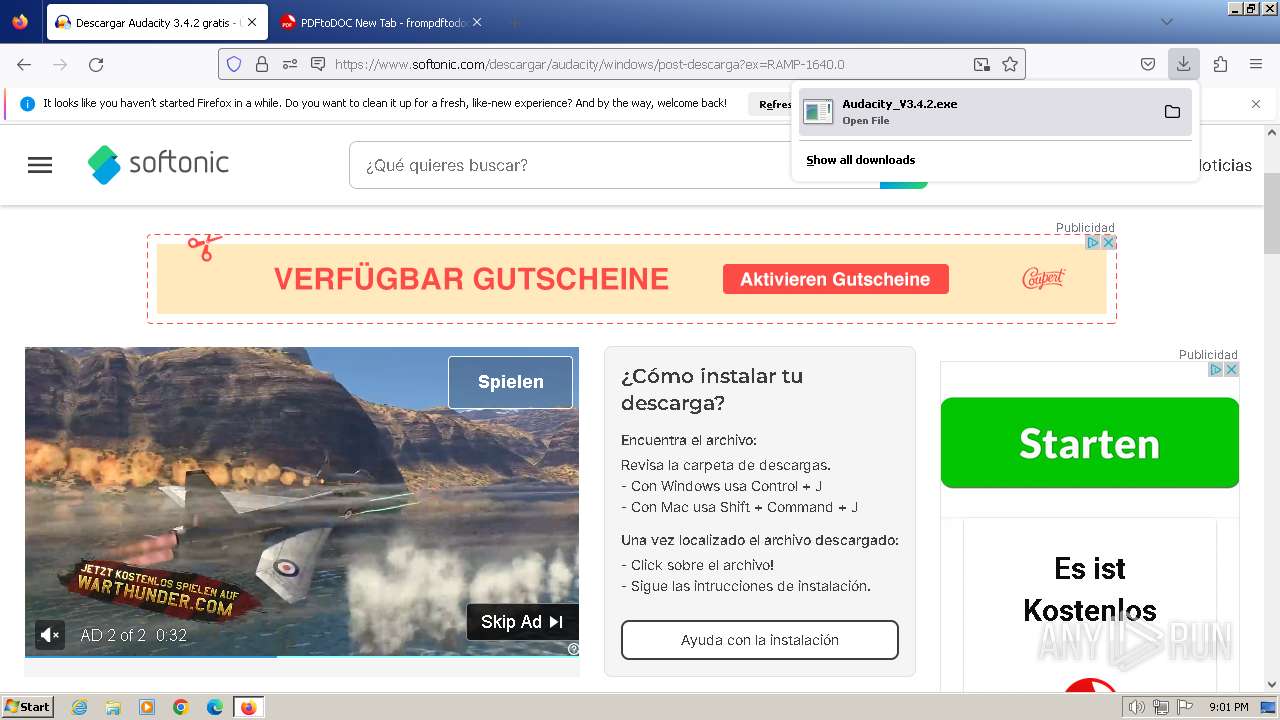
Task: Close the PDFtoDOC tab
Action: pos(477,22)
